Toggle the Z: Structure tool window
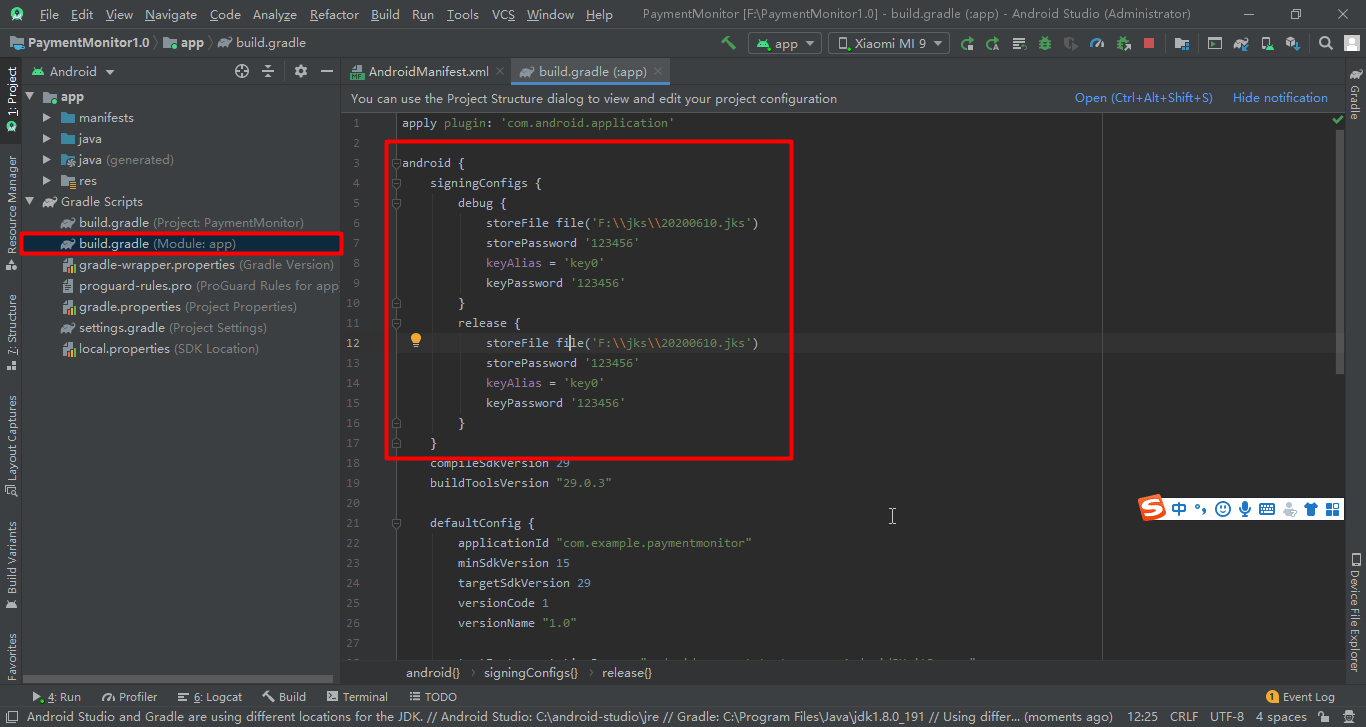This screenshot has width=1366, height=727. 11,331
